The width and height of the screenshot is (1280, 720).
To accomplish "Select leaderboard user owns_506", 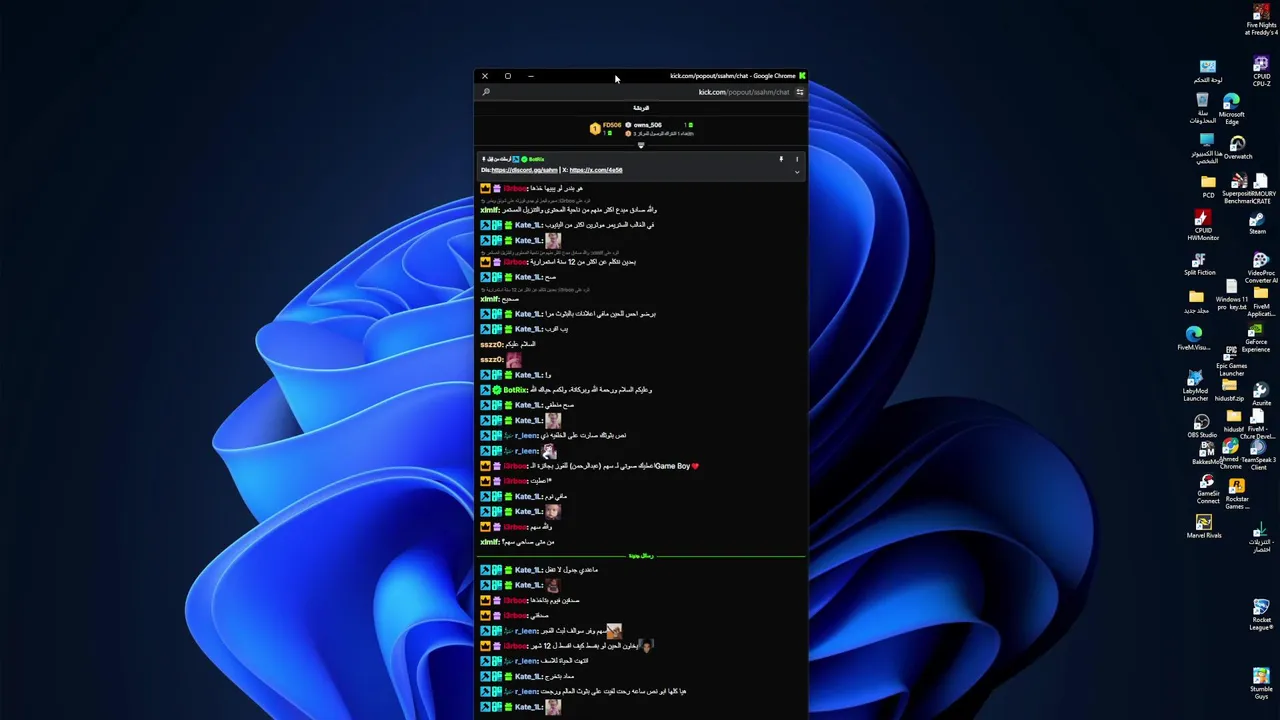I will click(x=647, y=125).
